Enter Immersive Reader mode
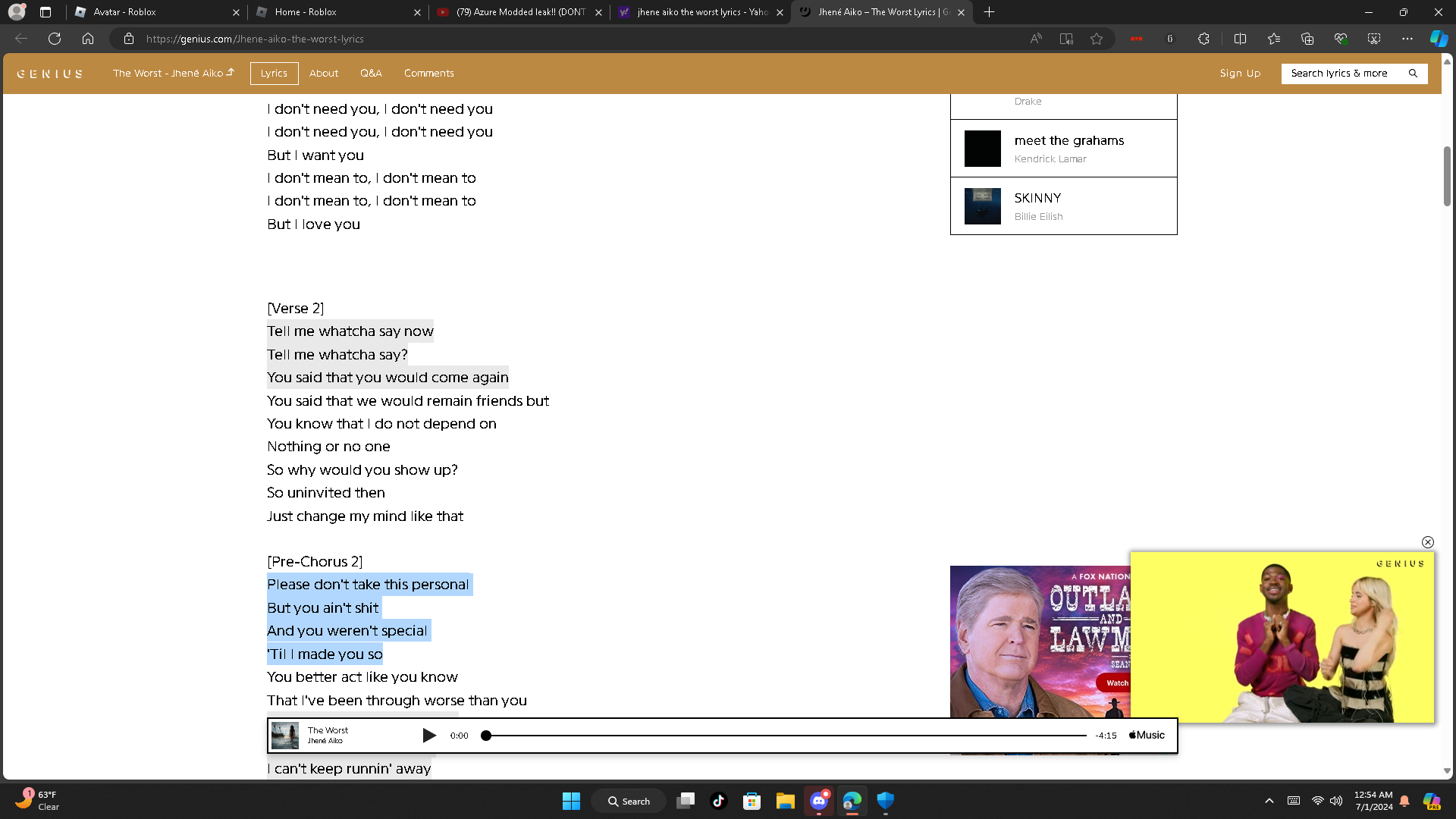Viewport: 1456px width, 819px height. (1066, 39)
